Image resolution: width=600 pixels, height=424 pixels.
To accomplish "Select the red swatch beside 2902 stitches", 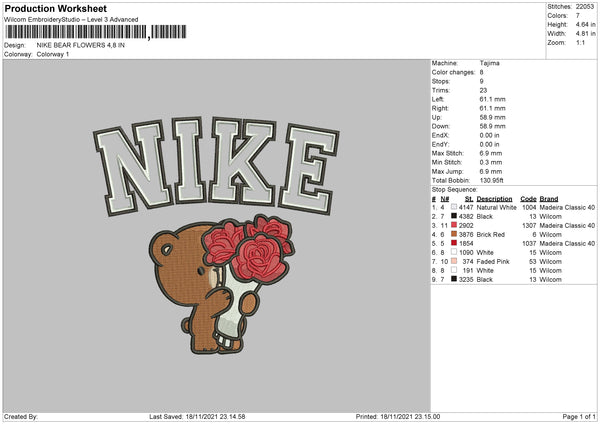I will click(x=454, y=225).
